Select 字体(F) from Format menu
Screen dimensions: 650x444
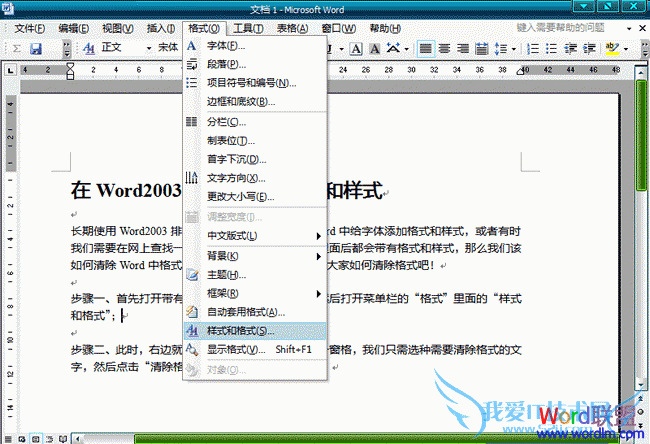click(255, 46)
